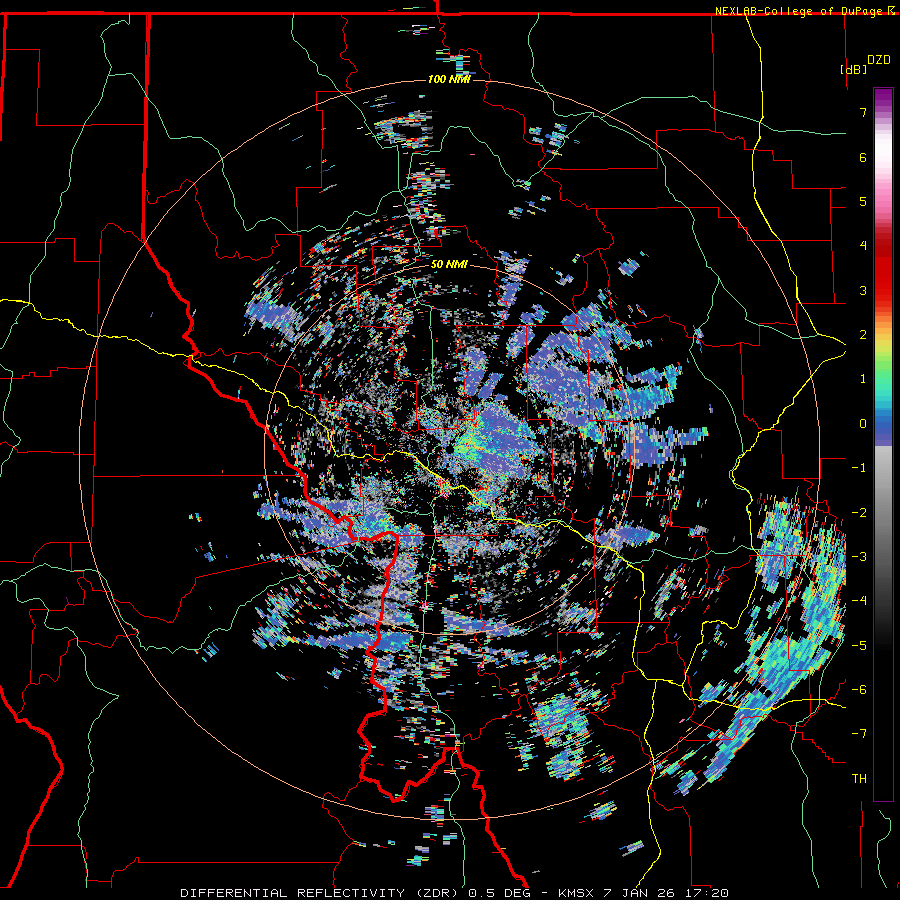The image size is (900, 900).
Task: Click the DZD product label
Action: point(879,60)
